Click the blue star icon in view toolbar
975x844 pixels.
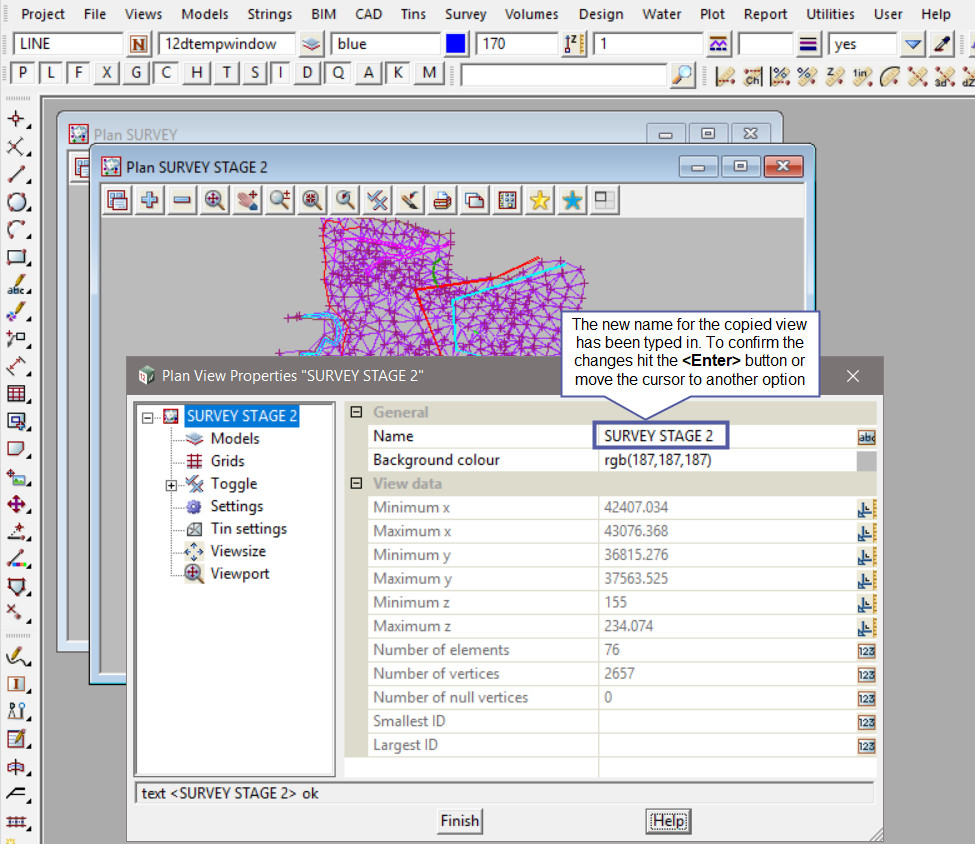572,200
